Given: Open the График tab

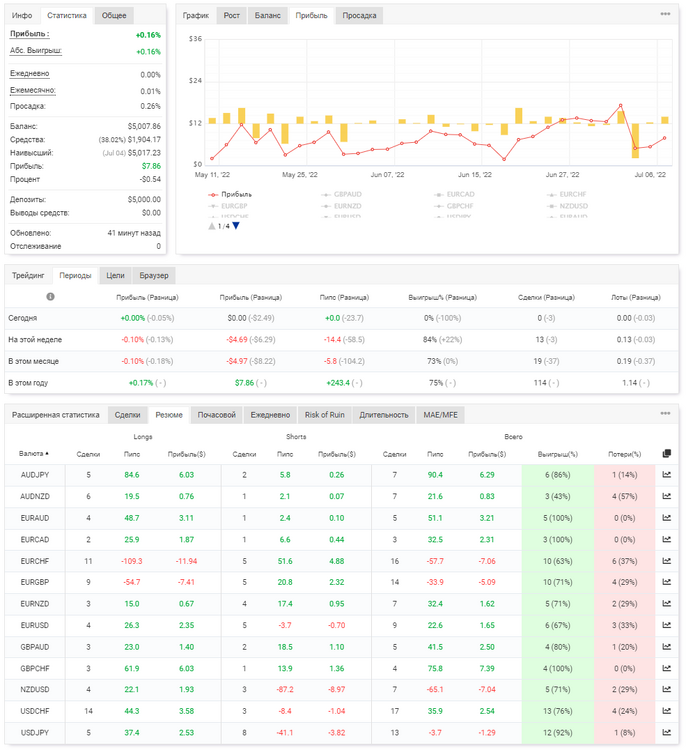Looking at the screenshot, I should (x=196, y=15).
